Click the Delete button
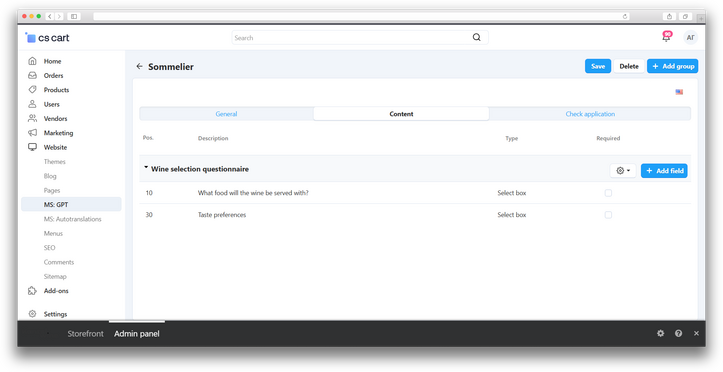The image size is (723, 372). click(x=629, y=66)
